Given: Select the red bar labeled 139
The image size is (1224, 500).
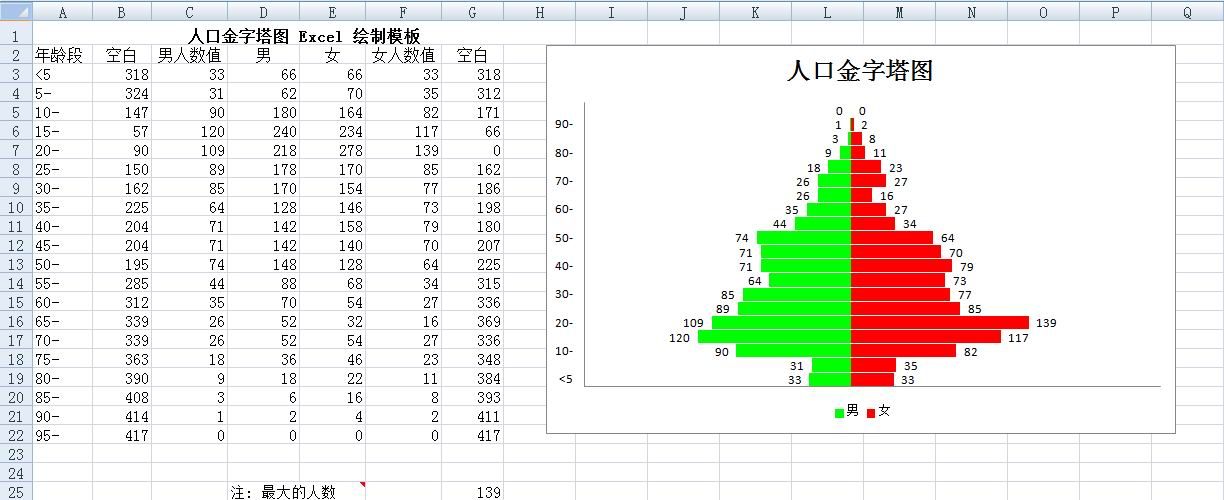Looking at the screenshot, I should (940, 323).
